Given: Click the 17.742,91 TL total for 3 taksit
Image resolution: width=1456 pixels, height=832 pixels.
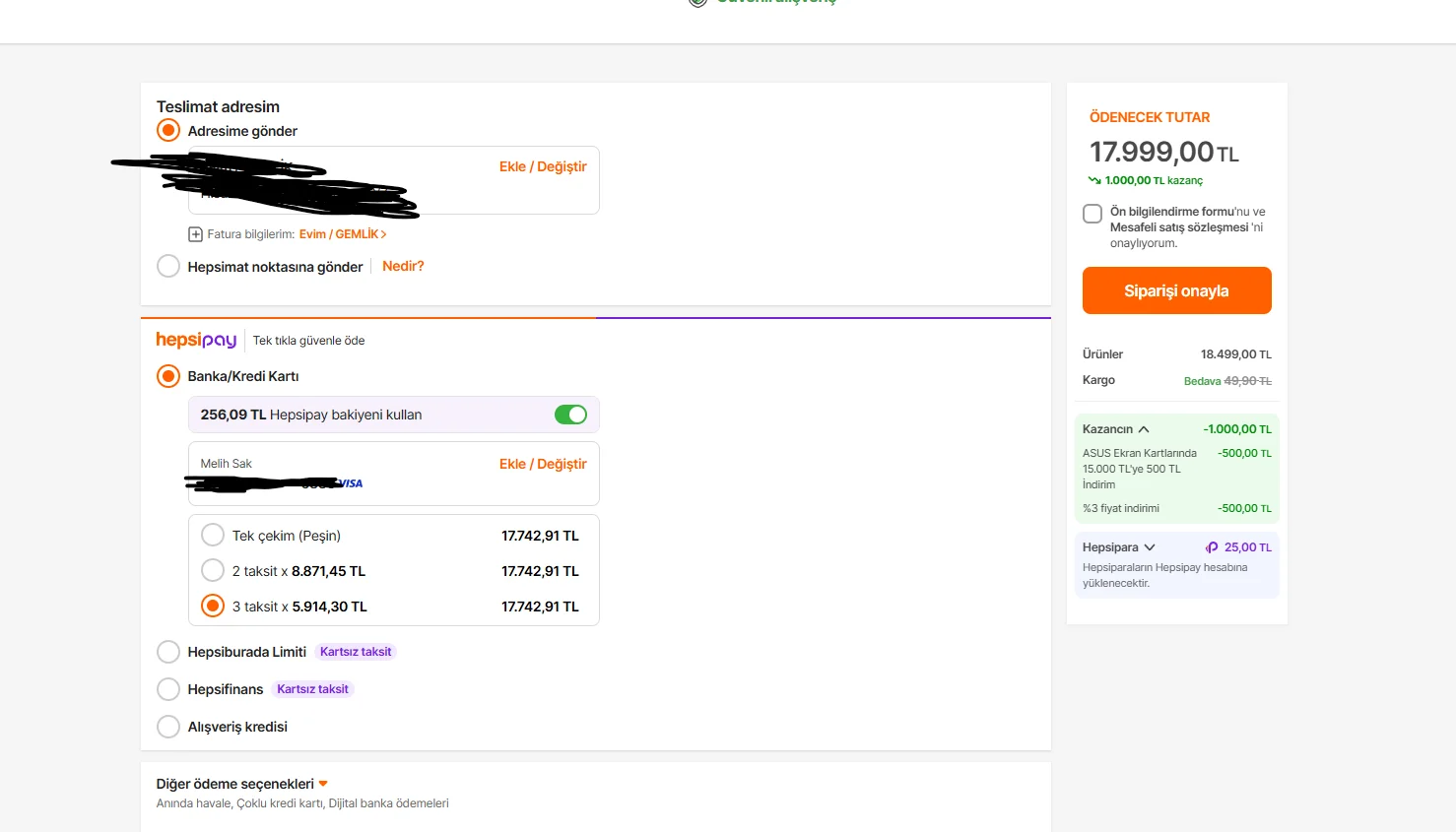Looking at the screenshot, I should click(x=540, y=607).
